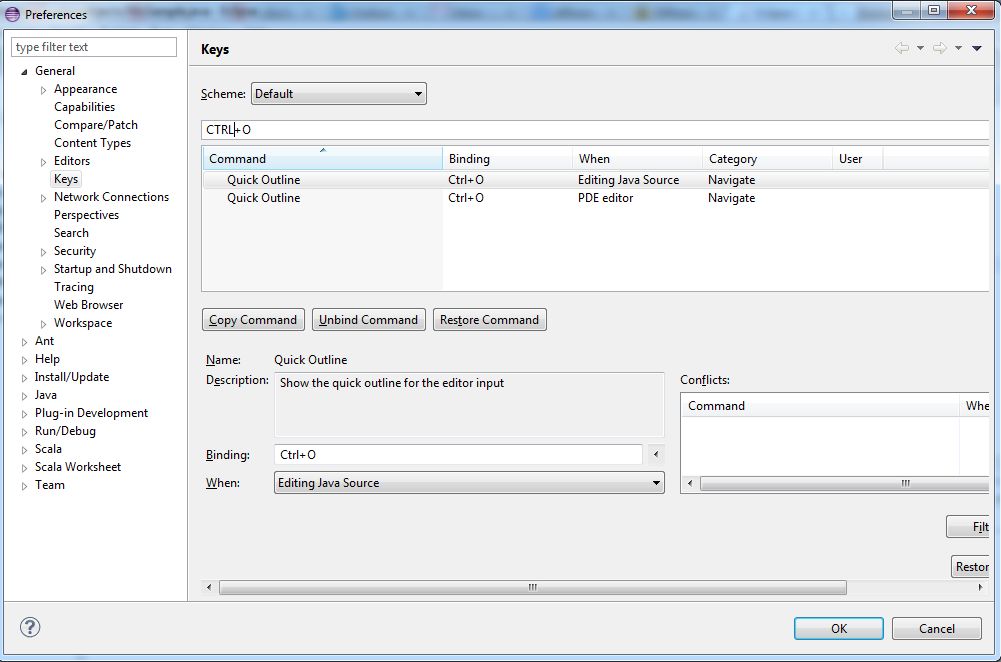Viewport: 1001px width, 662px height.
Task: Sort by the Binding column header
Action: point(508,158)
